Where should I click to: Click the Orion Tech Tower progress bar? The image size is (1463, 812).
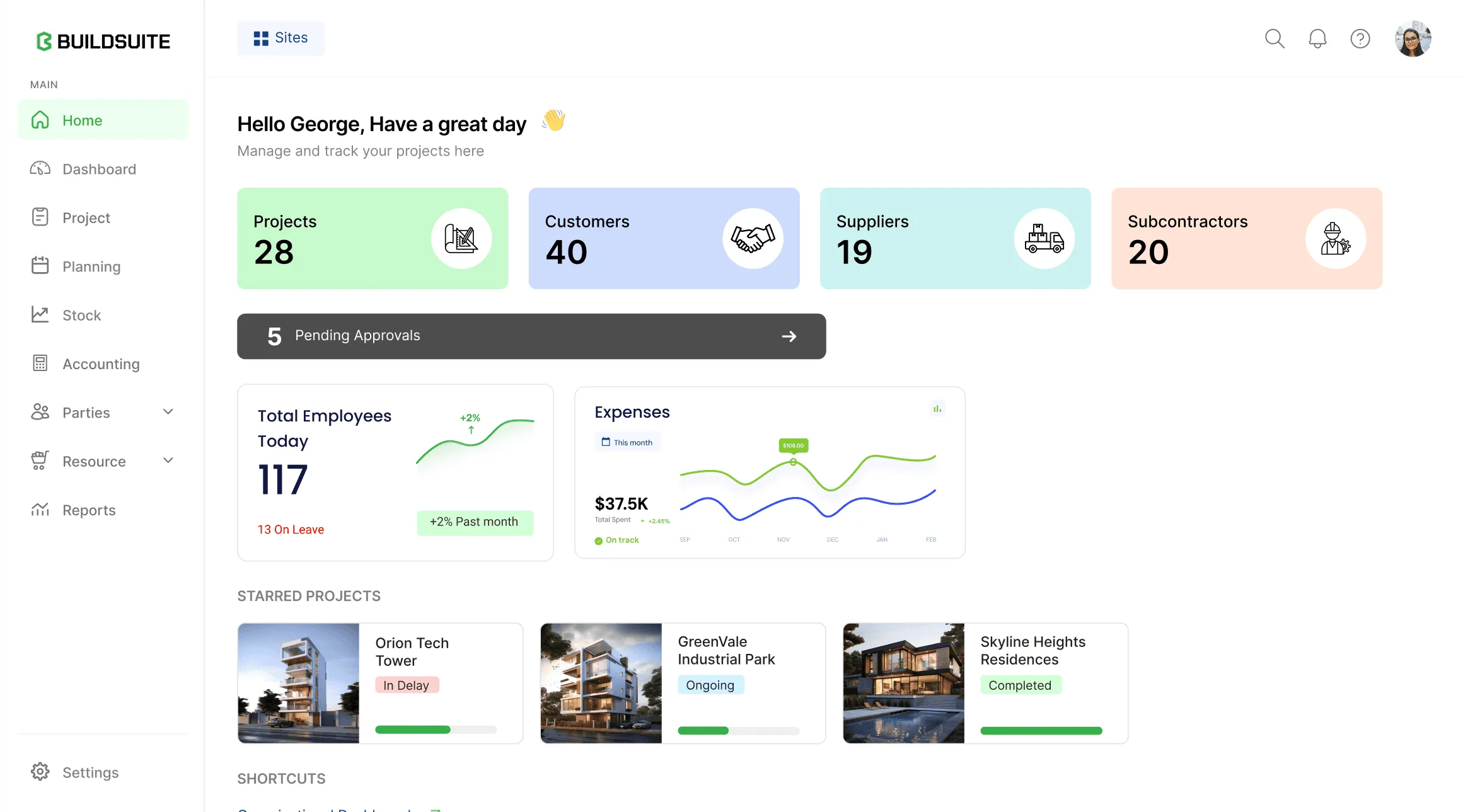point(435,729)
